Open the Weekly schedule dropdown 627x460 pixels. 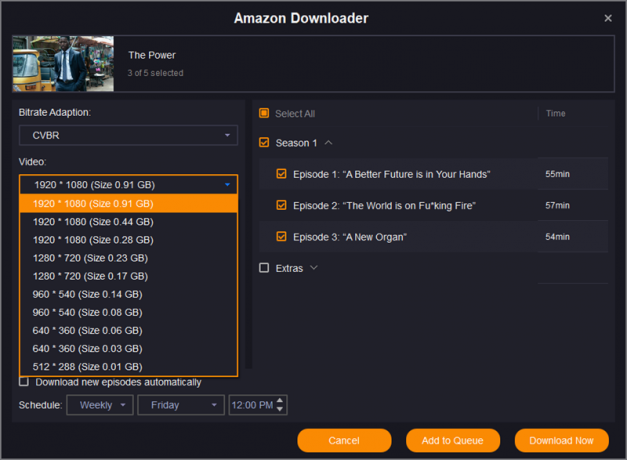tap(100, 405)
